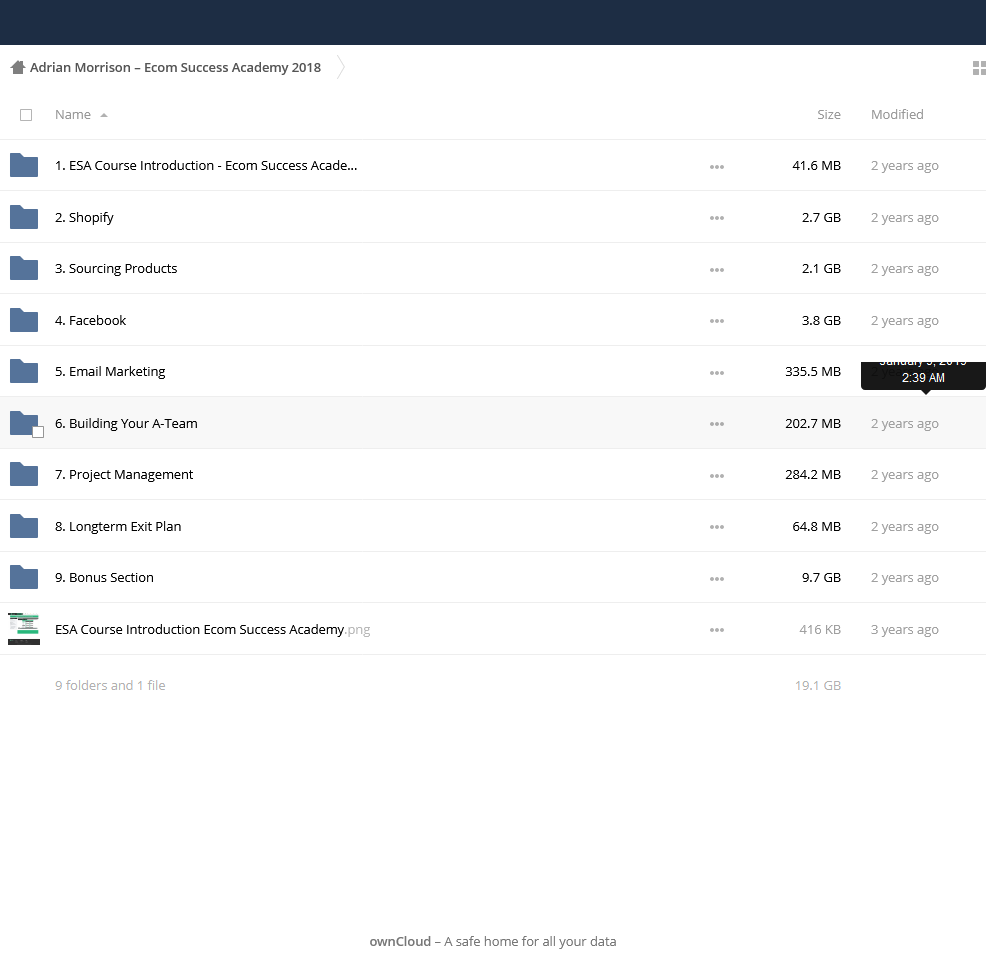Click the 416 KB size value
Screen dimensions: 986x971
tap(820, 630)
